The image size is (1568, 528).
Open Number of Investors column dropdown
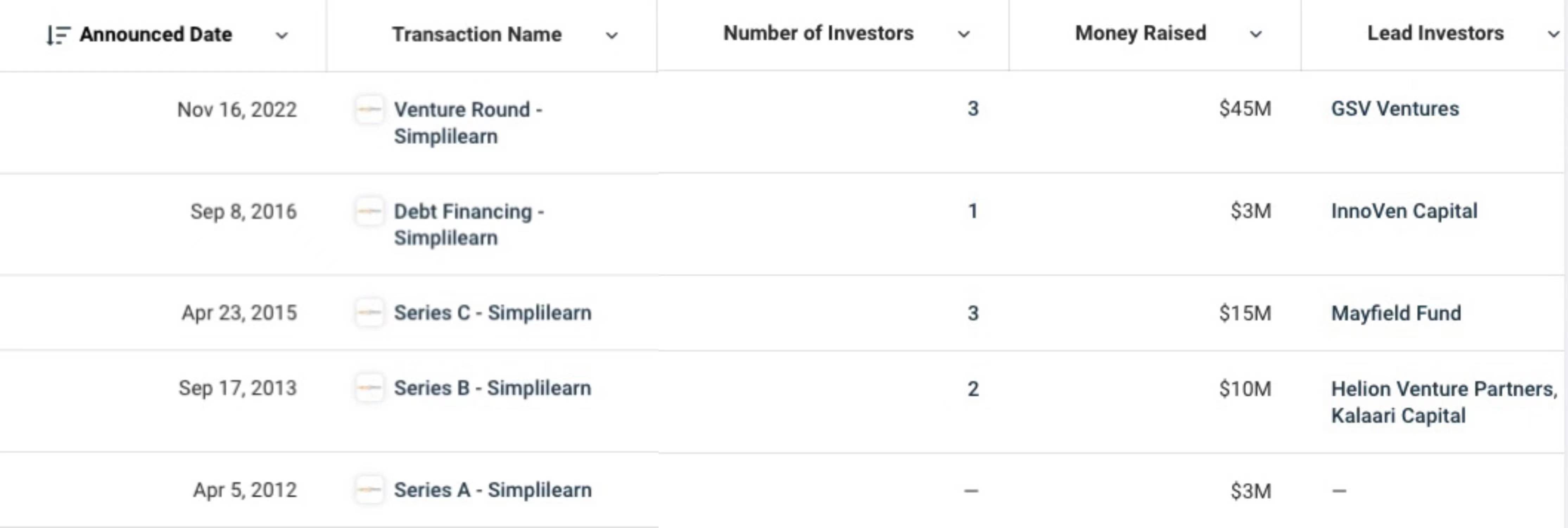point(964,34)
